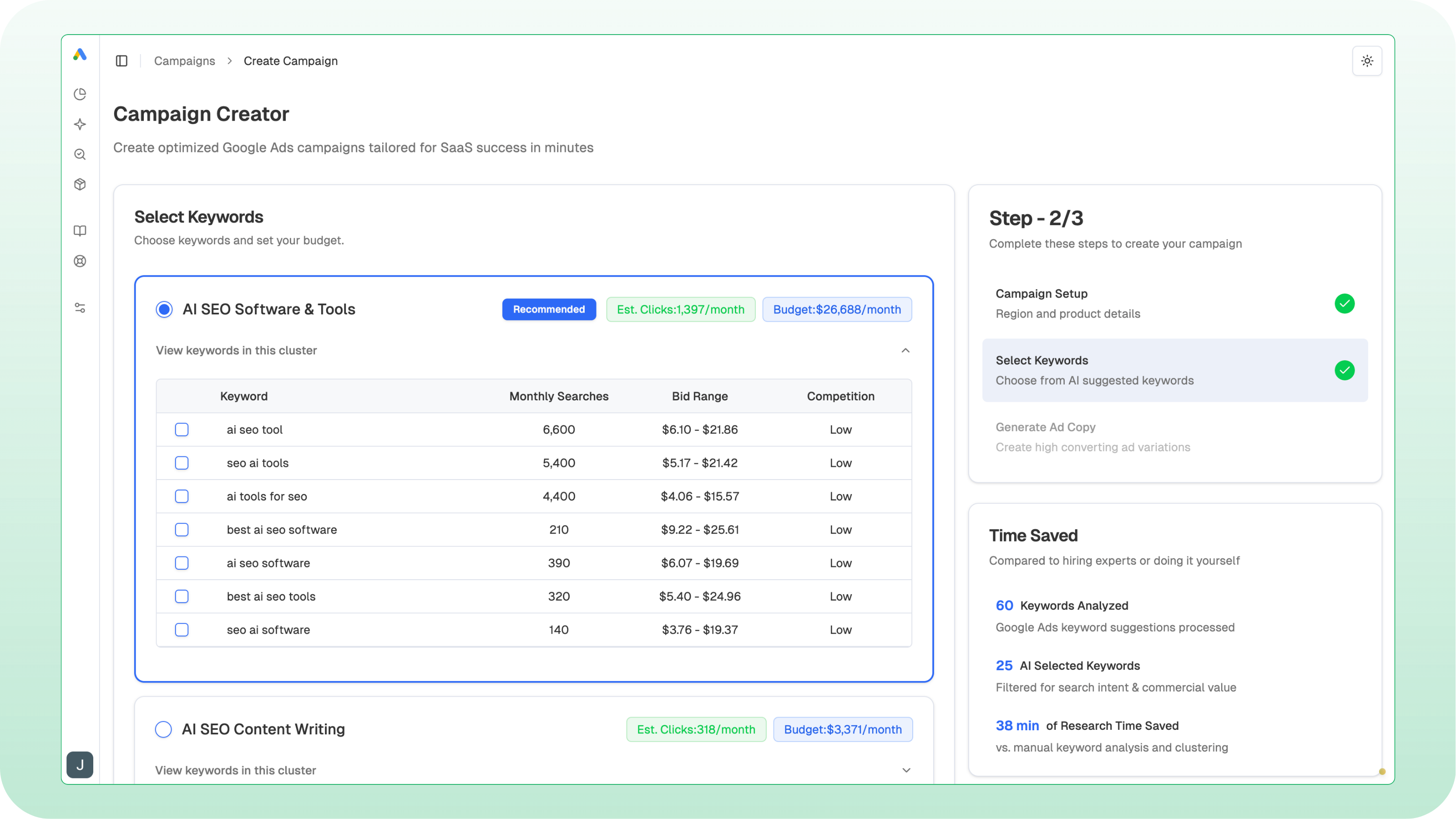
Task: Open the sparkle AI icon in sidebar
Action: tap(80, 124)
